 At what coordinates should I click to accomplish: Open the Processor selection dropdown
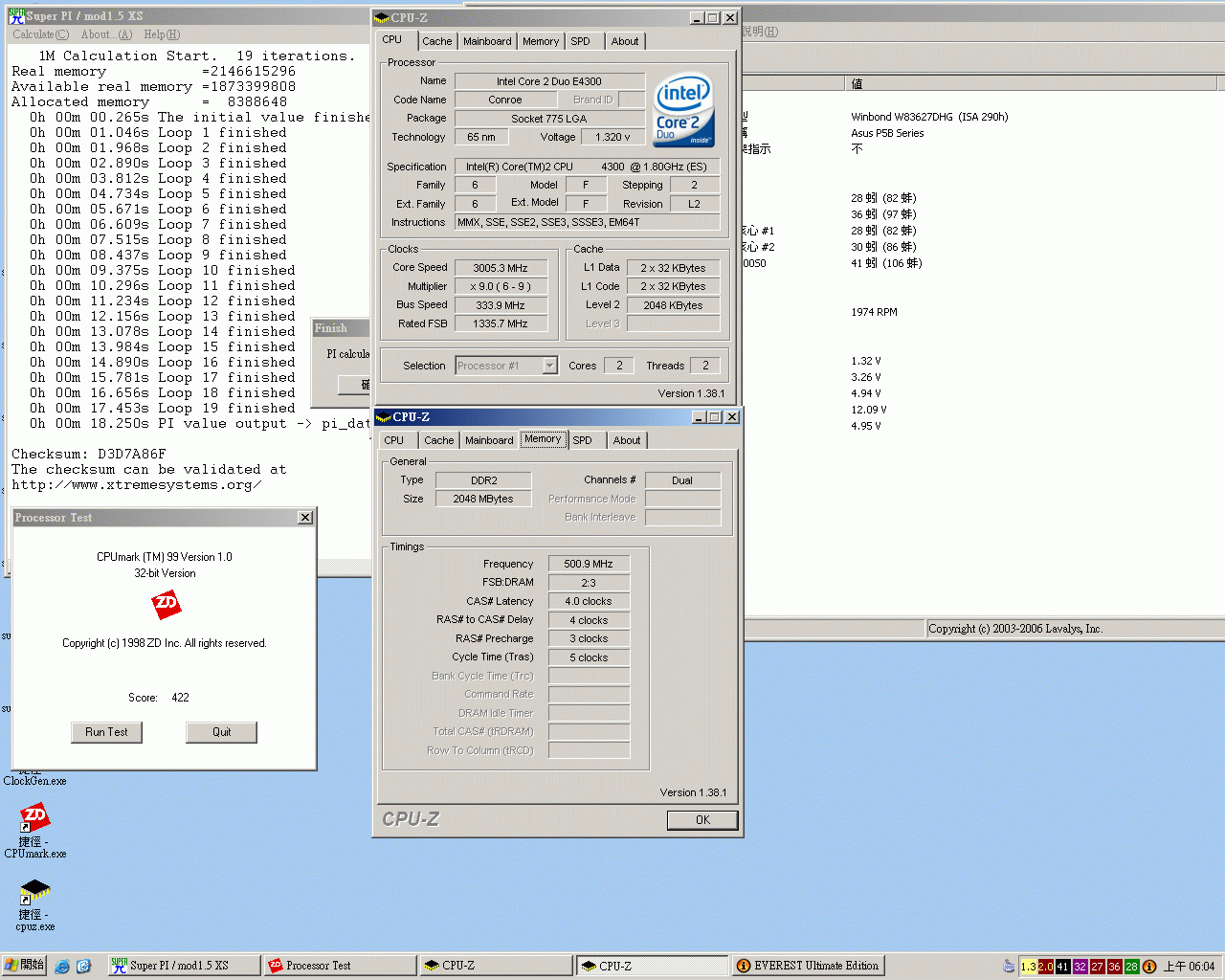[549, 366]
